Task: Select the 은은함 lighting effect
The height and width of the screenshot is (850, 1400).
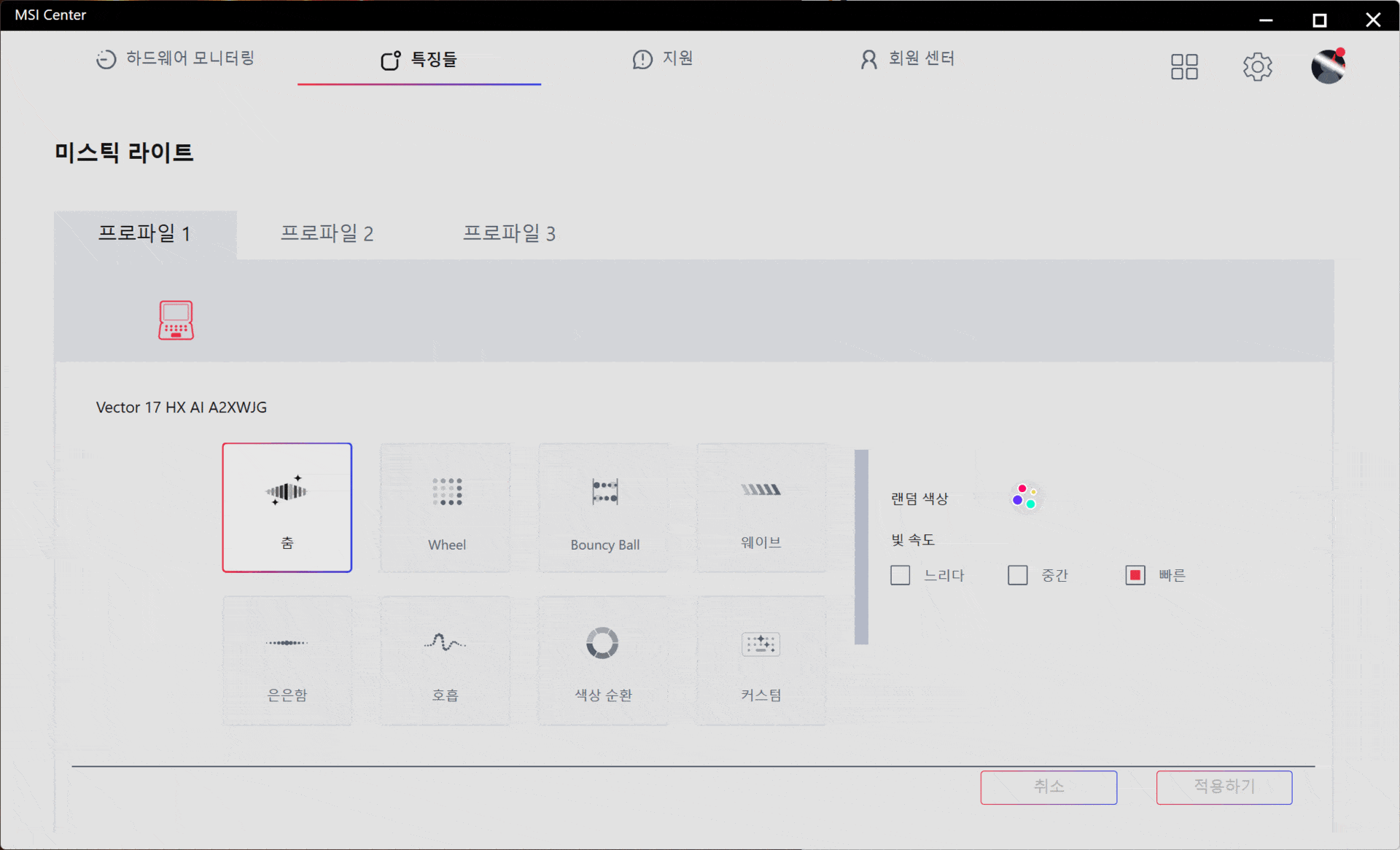Action: pos(287,660)
